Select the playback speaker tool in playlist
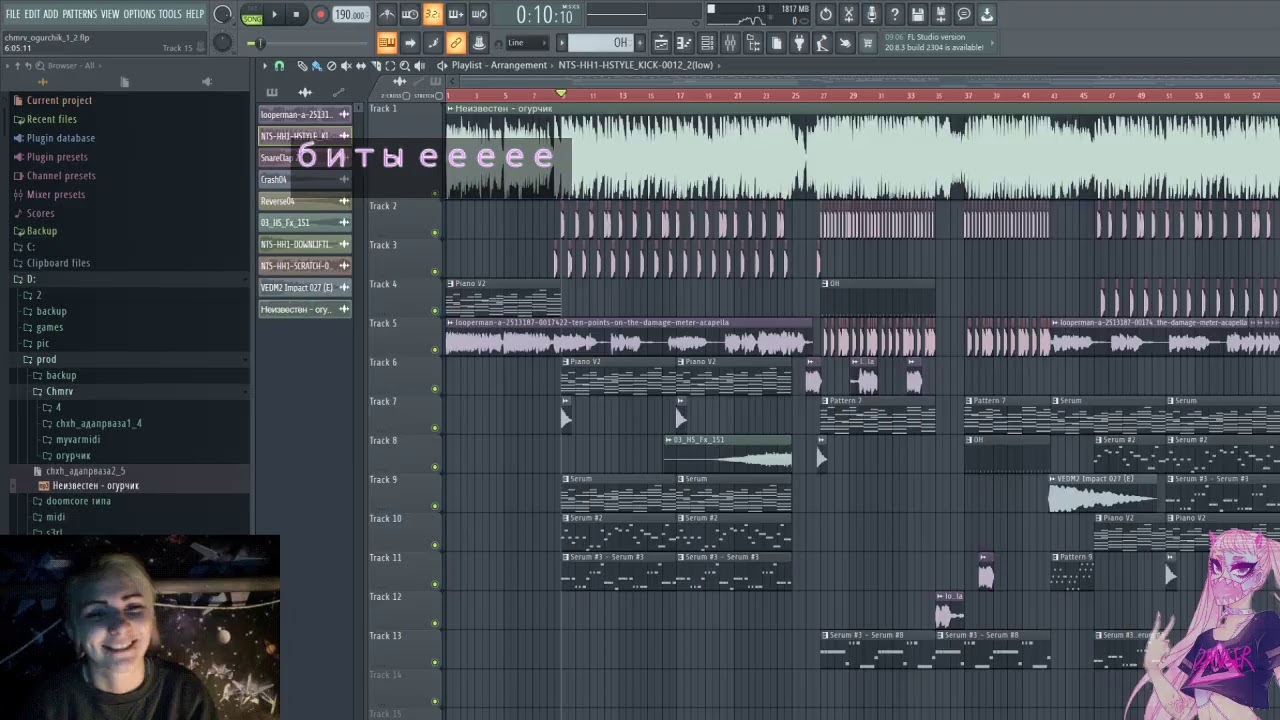Viewport: 1280px width, 720px height. click(420, 66)
